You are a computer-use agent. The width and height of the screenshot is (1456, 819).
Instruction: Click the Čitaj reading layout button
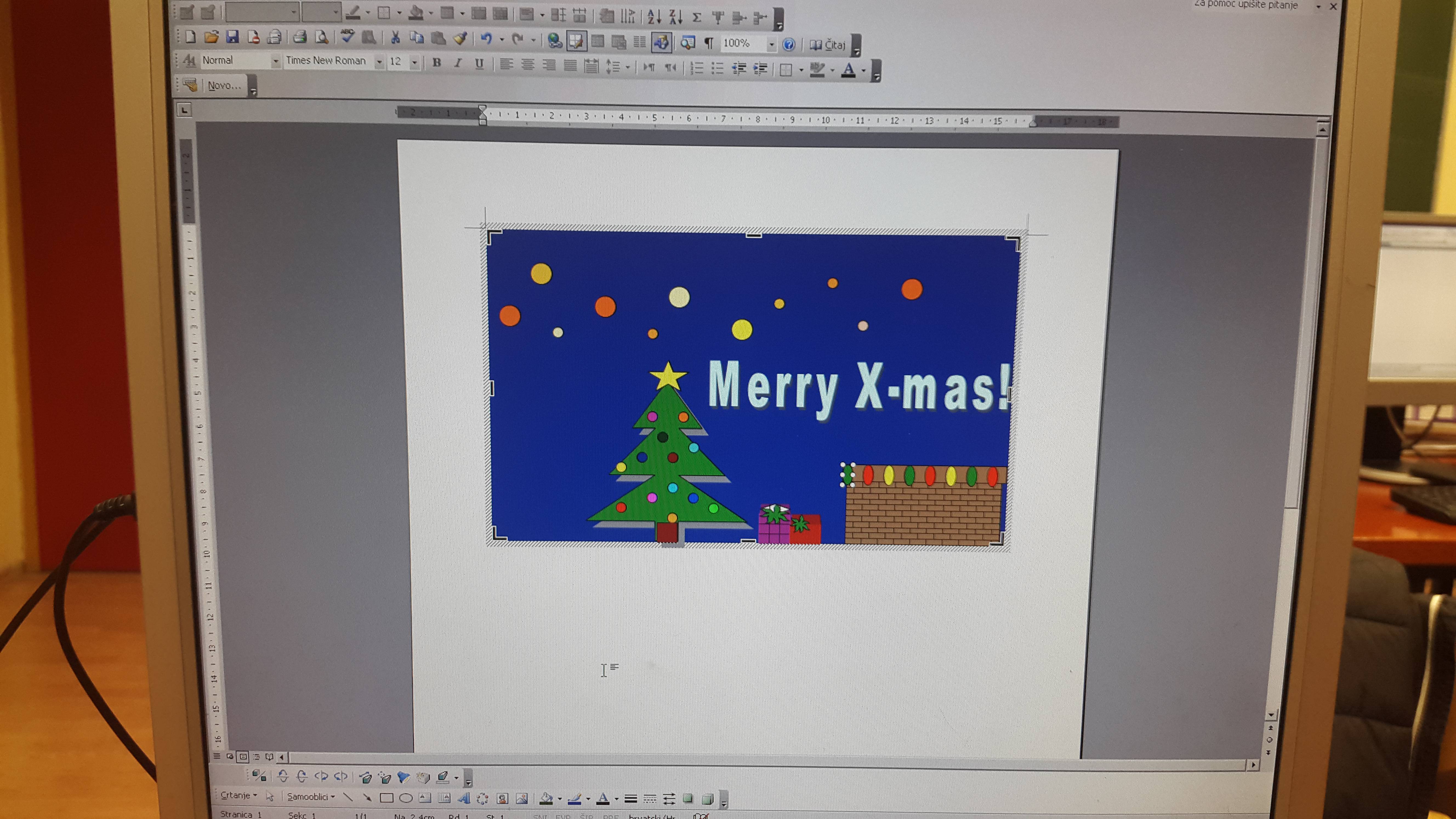827,45
